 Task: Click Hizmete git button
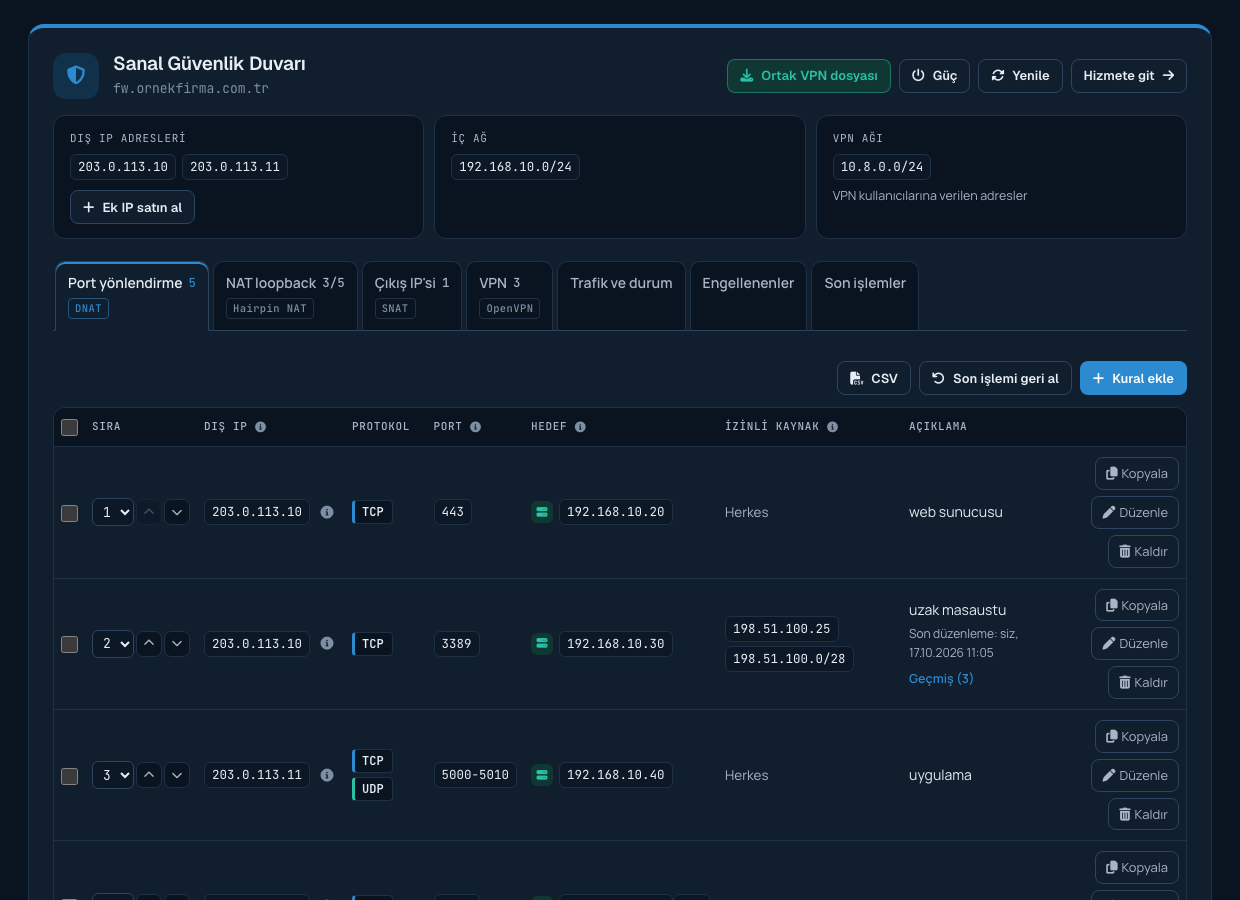coord(1129,76)
